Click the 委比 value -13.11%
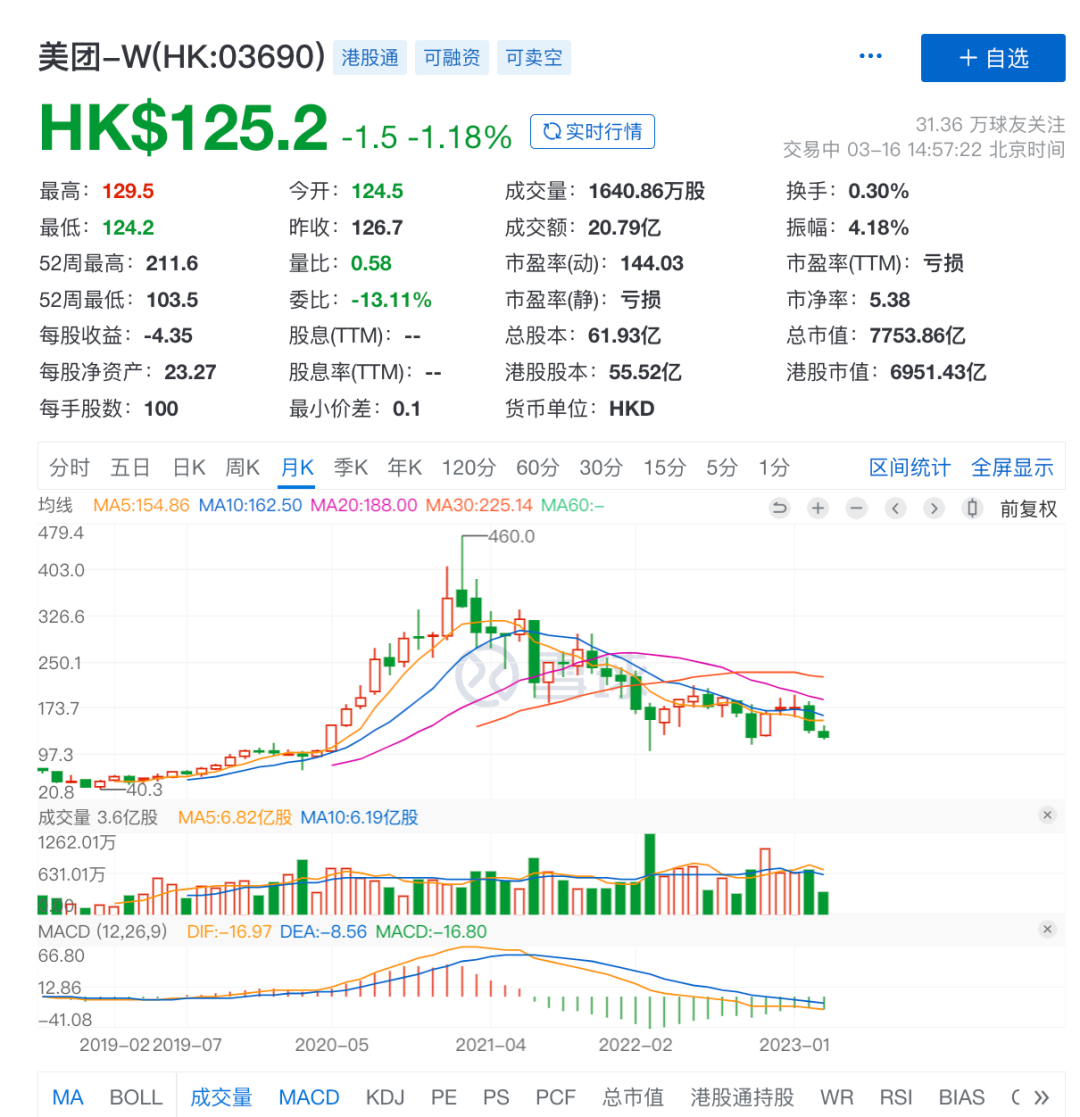Image resolution: width=1080 pixels, height=1117 pixels. [x=391, y=300]
